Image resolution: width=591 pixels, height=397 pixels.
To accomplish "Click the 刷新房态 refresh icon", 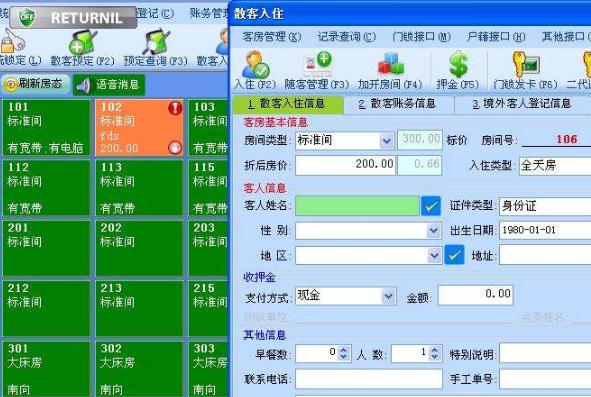I will point(11,84).
